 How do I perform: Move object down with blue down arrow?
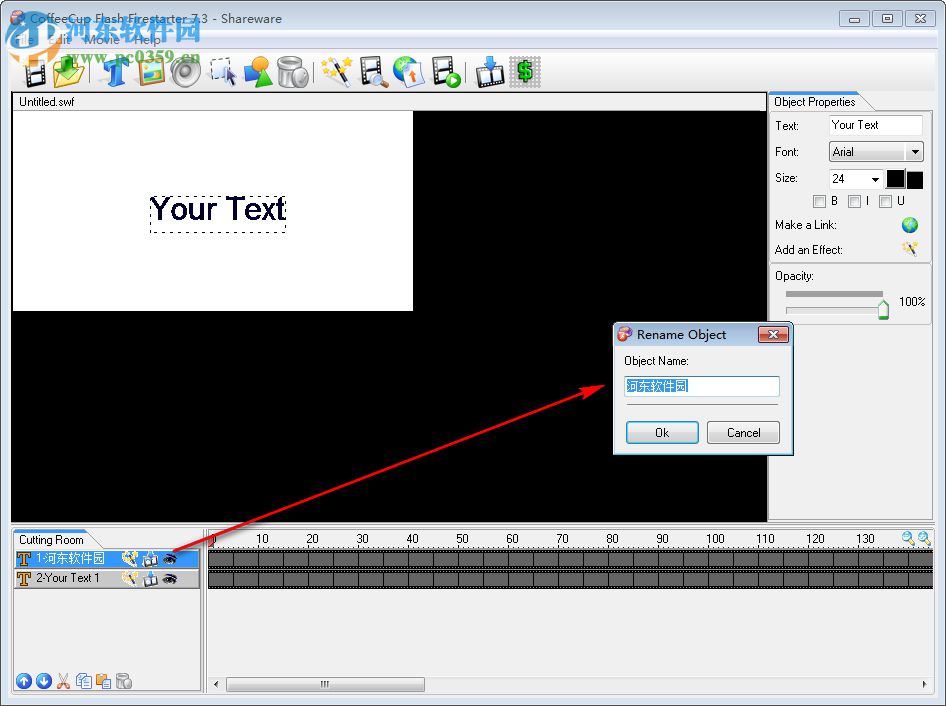(x=43, y=681)
